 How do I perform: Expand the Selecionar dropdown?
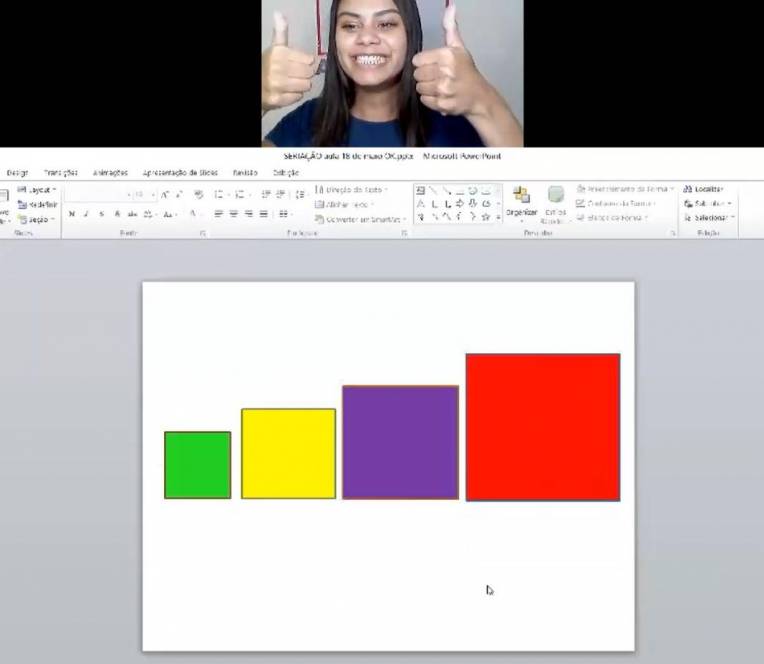click(710, 217)
